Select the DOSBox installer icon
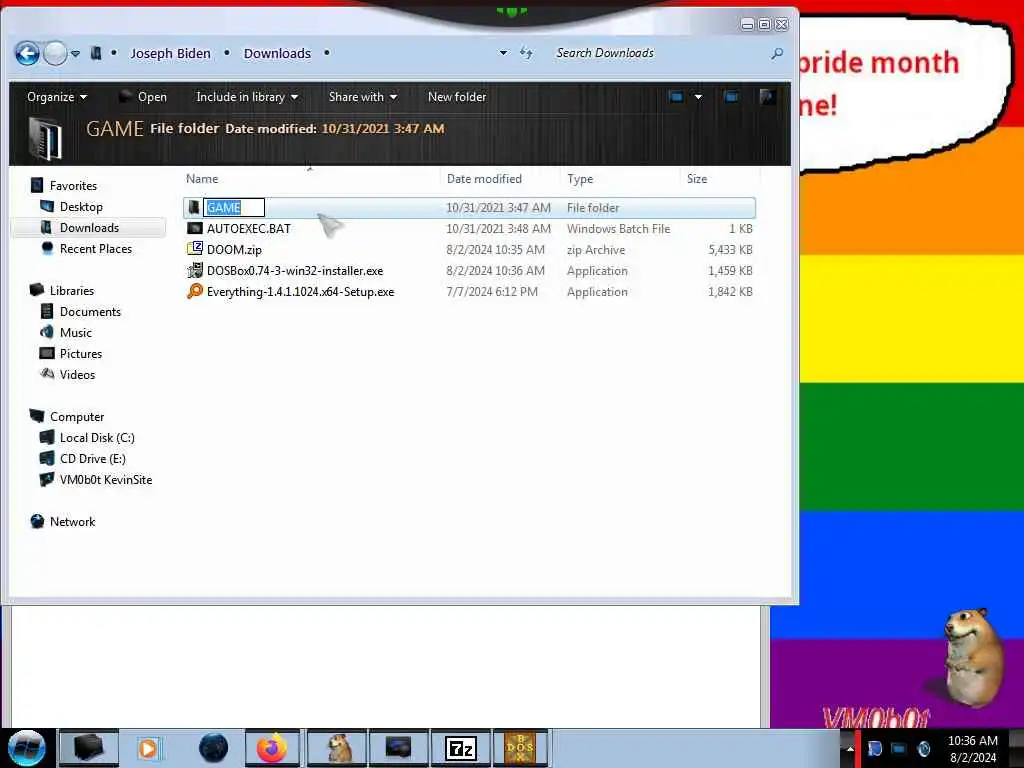 point(195,270)
